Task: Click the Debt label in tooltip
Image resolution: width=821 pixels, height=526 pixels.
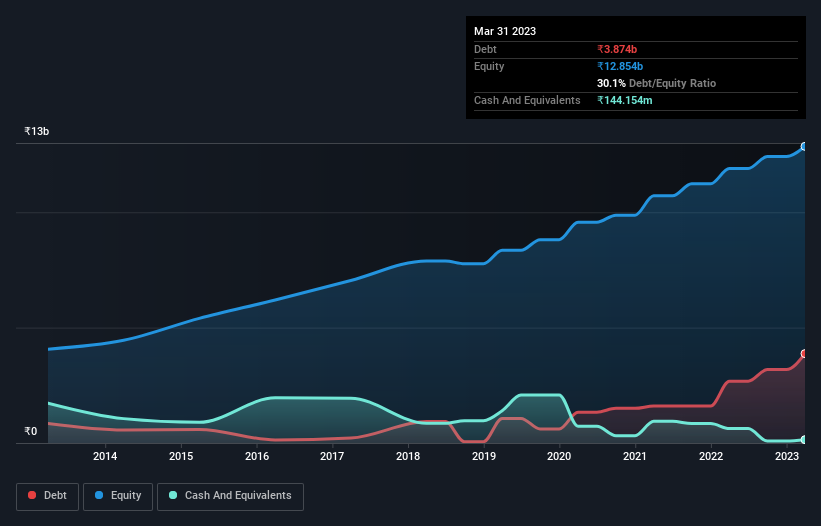Action: [485, 49]
